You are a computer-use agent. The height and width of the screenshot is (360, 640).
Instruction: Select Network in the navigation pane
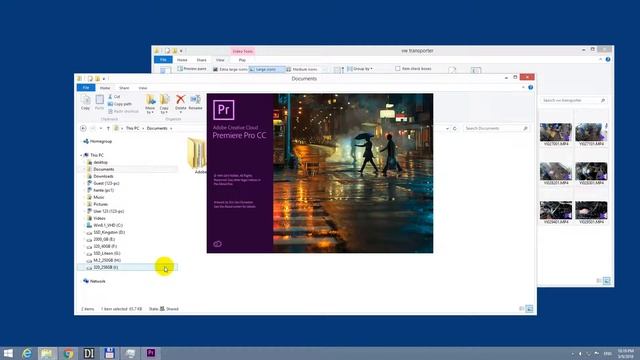94,281
